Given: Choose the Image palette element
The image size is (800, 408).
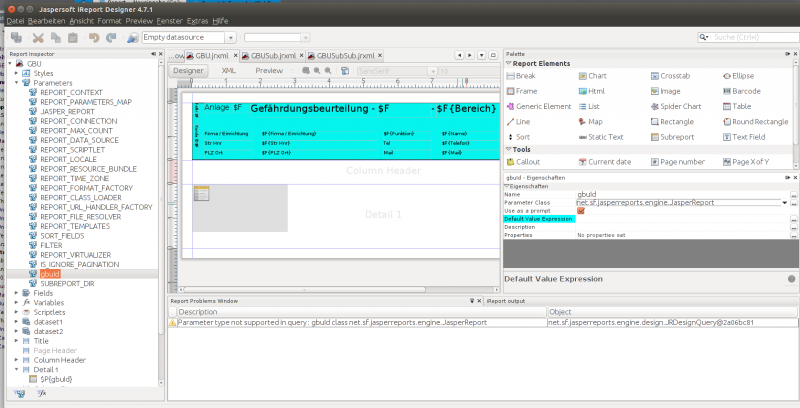Looking at the screenshot, I should pos(666,91).
